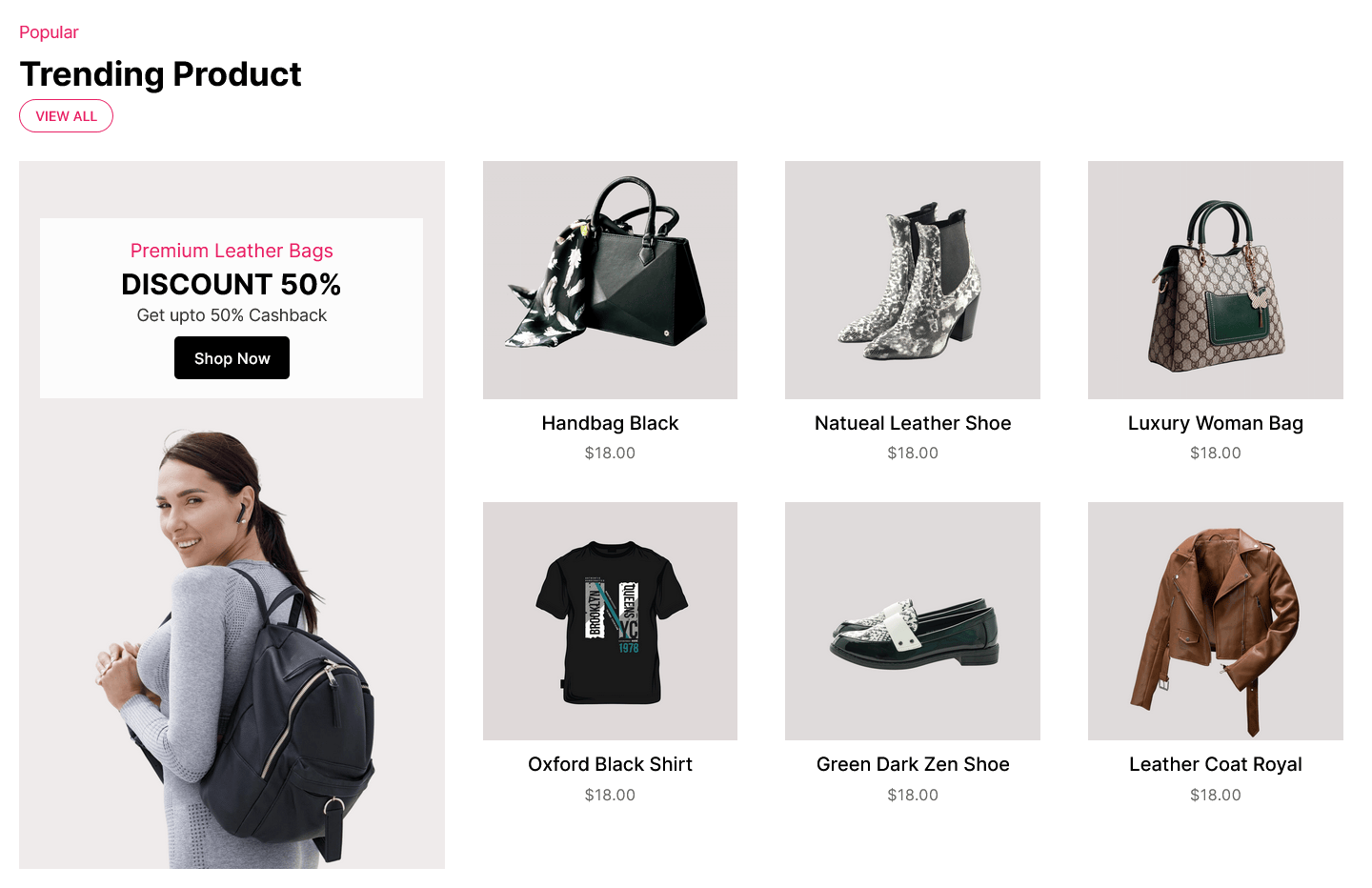
Task: Open the Green Dark Zen Shoe image
Action: click(913, 621)
